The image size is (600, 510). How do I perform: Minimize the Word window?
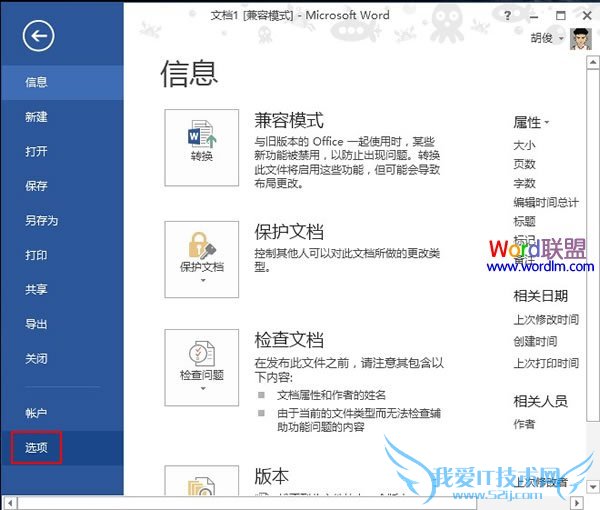[534, 16]
